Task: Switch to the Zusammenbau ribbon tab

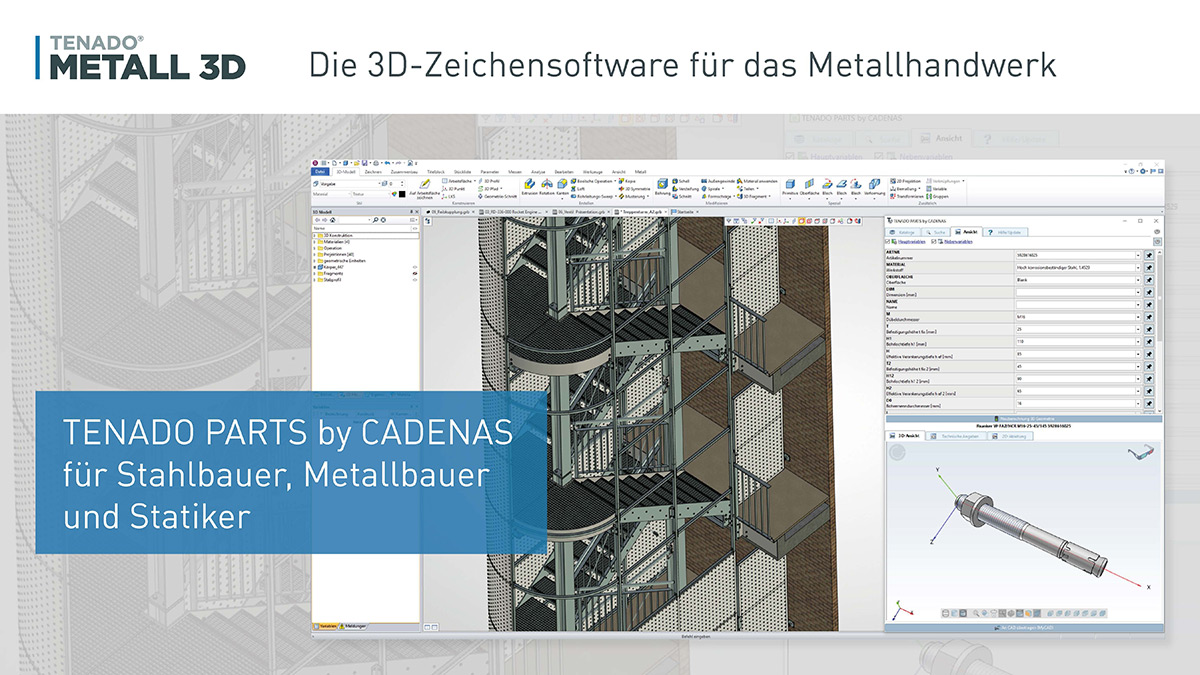Action: tap(404, 172)
